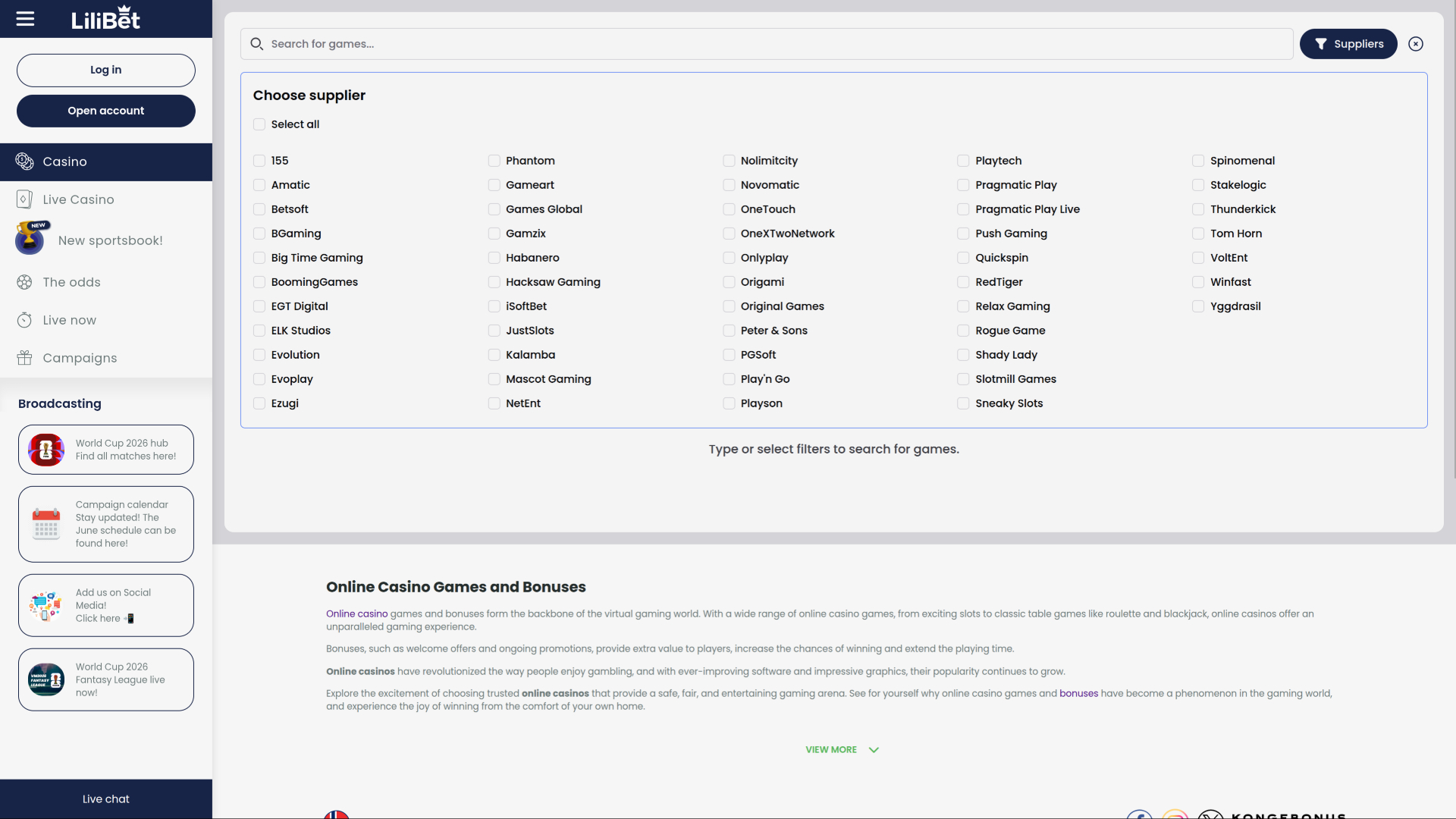Image resolution: width=1456 pixels, height=819 pixels.
Task: Tick the Evolution supplier checkbox
Action: [259, 355]
